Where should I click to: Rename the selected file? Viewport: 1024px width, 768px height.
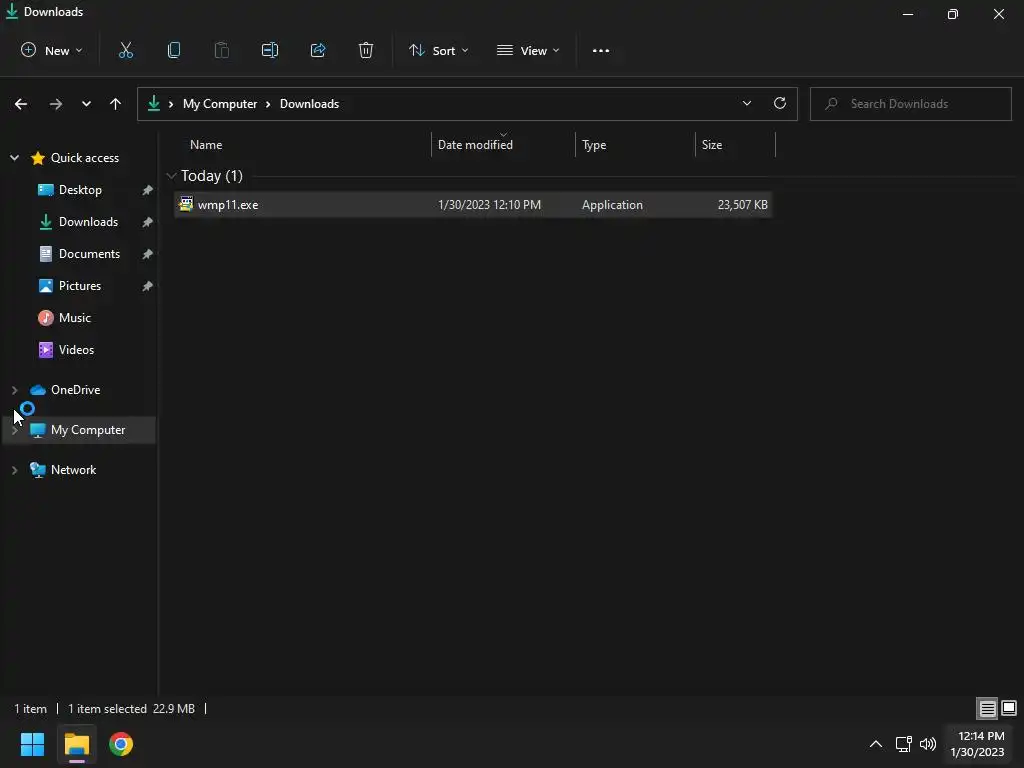click(270, 50)
